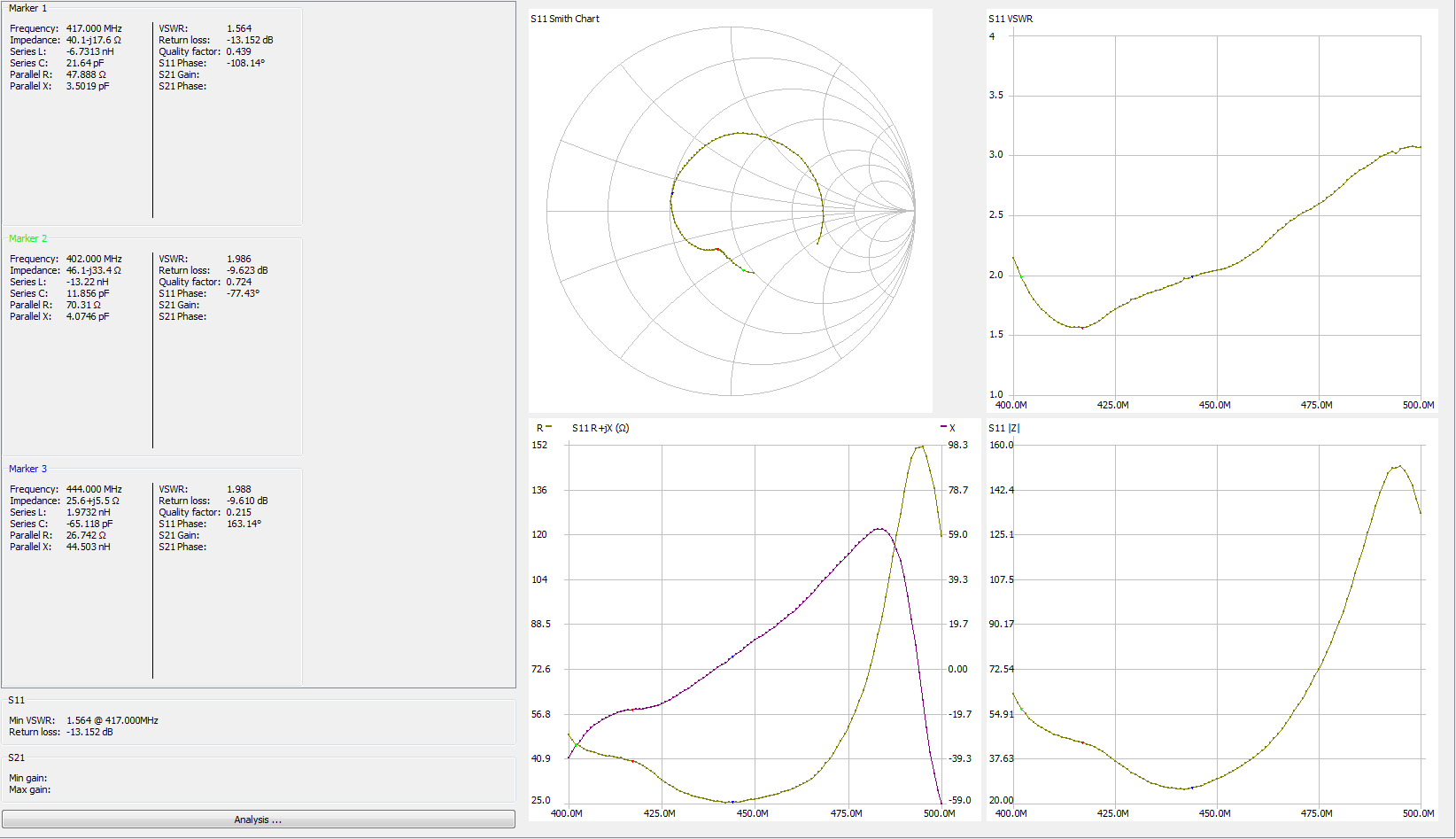This screenshot has width=1456, height=839.
Task: Click R+jX chart 98.3 reactance label
Action: click(x=958, y=445)
